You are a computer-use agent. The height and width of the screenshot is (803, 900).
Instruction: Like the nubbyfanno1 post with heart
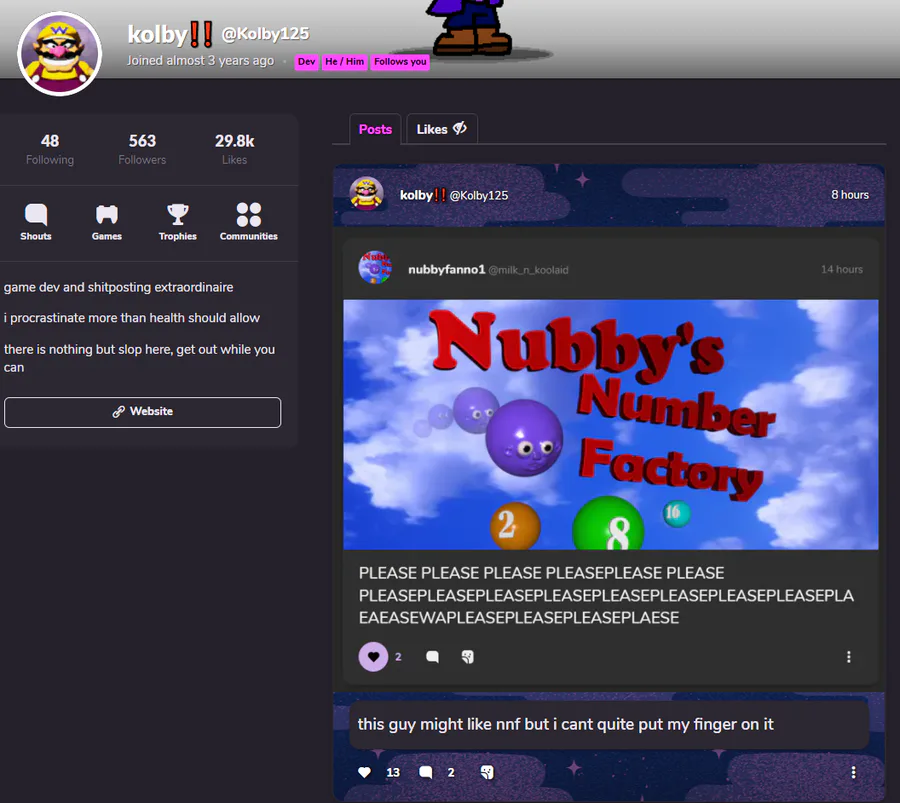373,657
